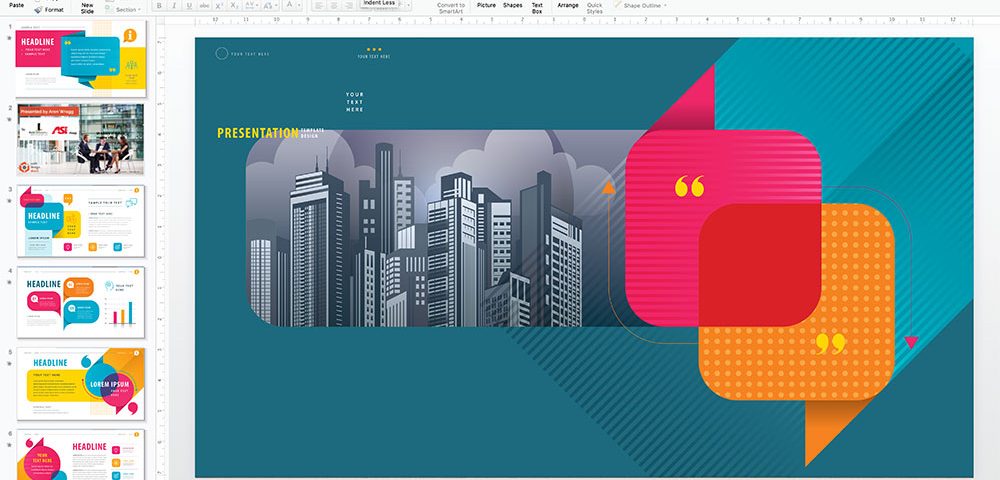Select slide 5 thumbnail with Lorem Ipsum
The image size is (1000, 480).
tap(80, 382)
